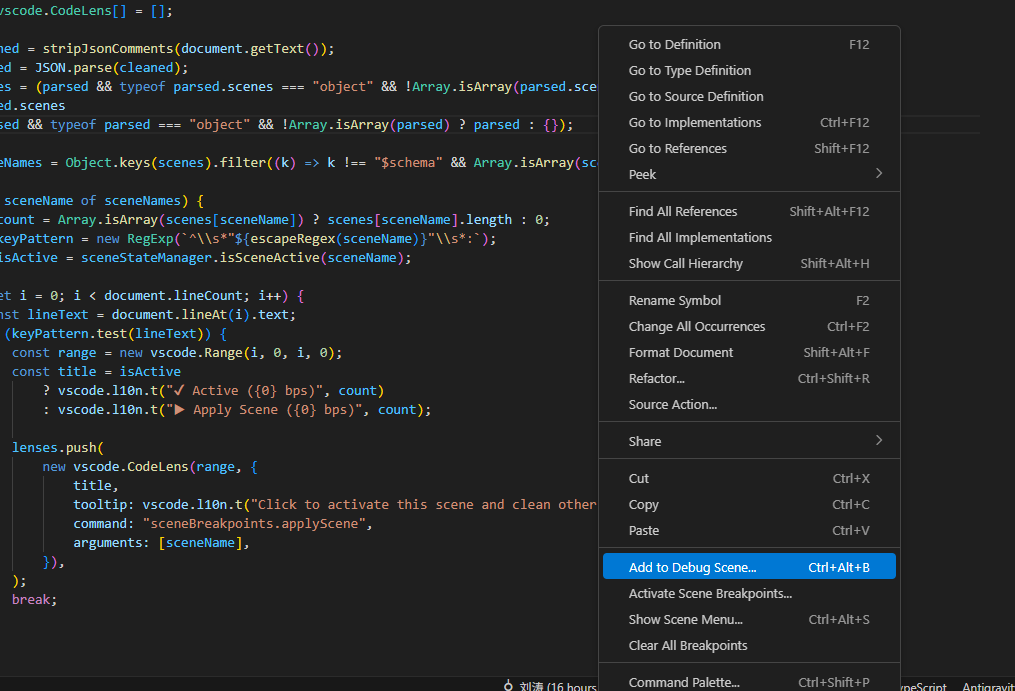Image resolution: width=1015 pixels, height=691 pixels.
Task: Click the lenses.push( line
Action: 58,447
